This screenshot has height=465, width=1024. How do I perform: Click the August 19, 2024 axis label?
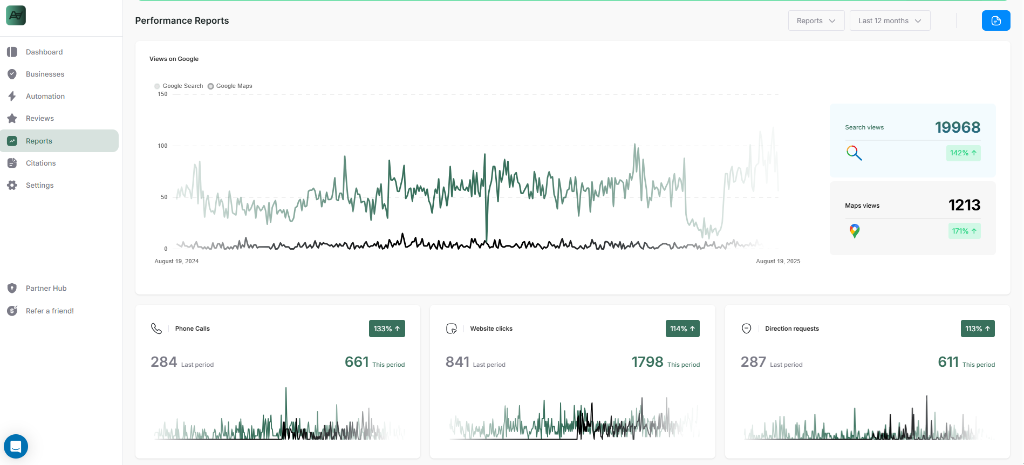(176, 261)
